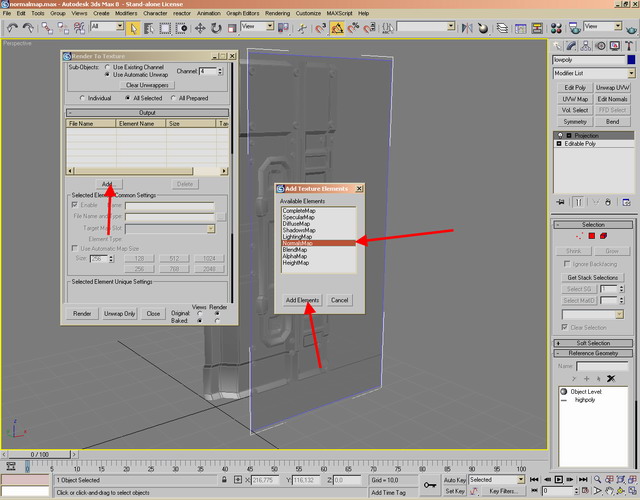Select the All Selected radio button
Image resolution: width=640 pixels, height=500 pixels.
pyautogui.click(x=127, y=98)
